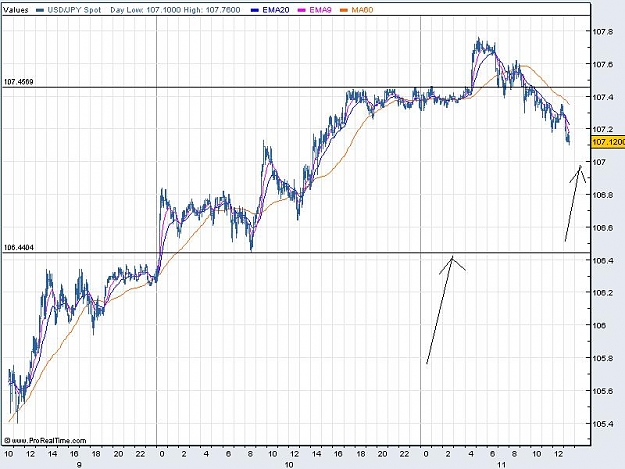The width and height of the screenshot is (625, 469).
Task: Click the EMA9 legend label
Action: (x=320, y=10)
